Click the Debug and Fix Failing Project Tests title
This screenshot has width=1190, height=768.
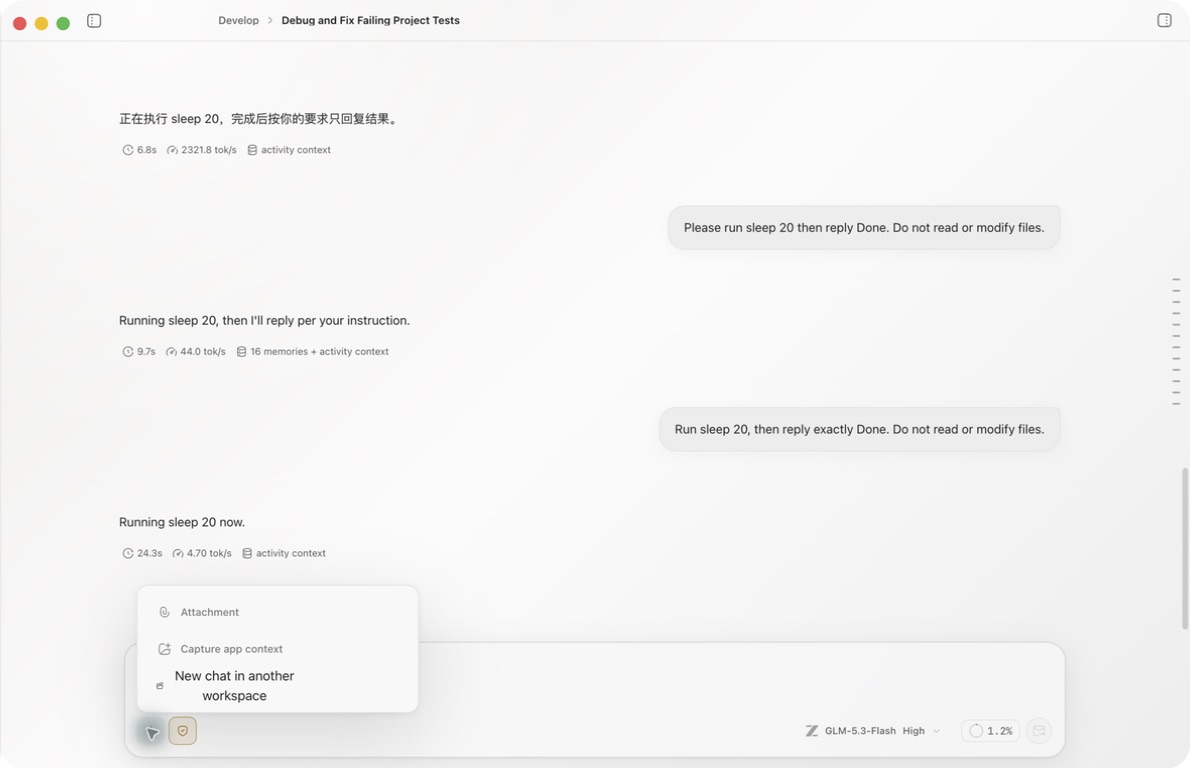click(x=370, y=20)
